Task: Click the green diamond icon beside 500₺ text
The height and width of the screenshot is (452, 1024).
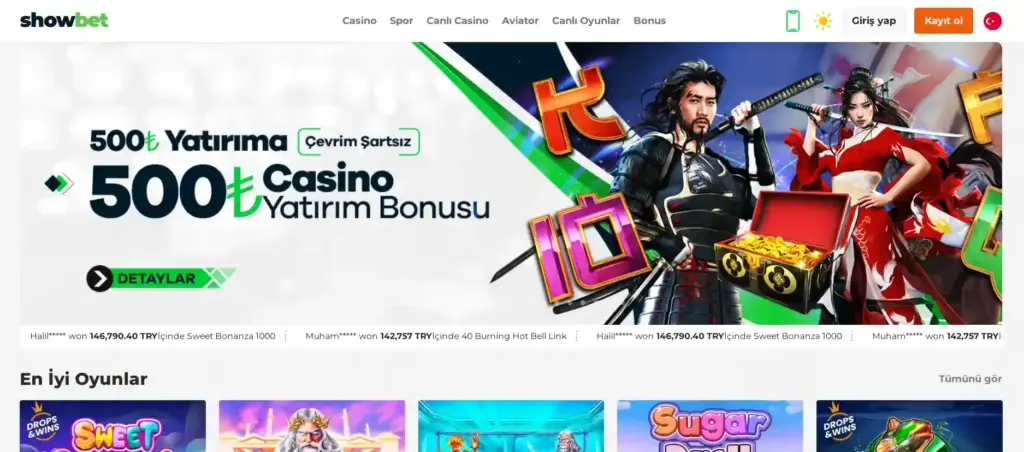Action: coord(59,184)
